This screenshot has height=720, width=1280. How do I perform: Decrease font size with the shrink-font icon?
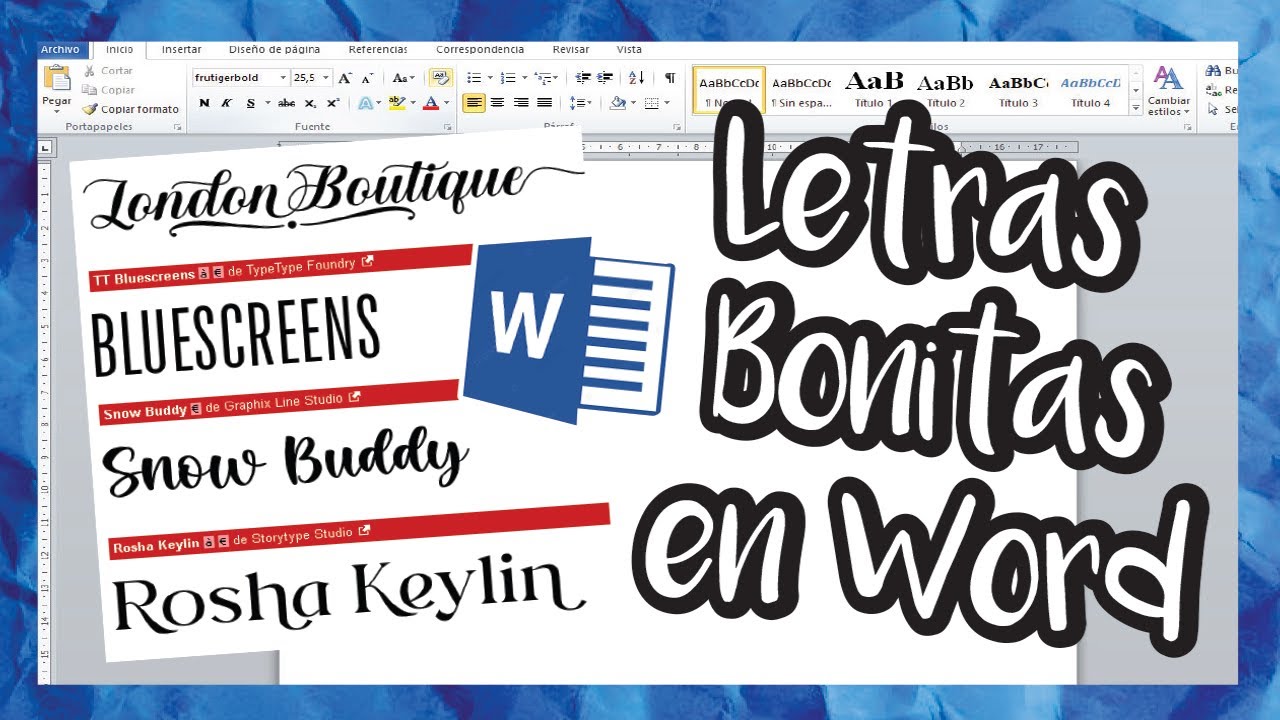(366, 78)
